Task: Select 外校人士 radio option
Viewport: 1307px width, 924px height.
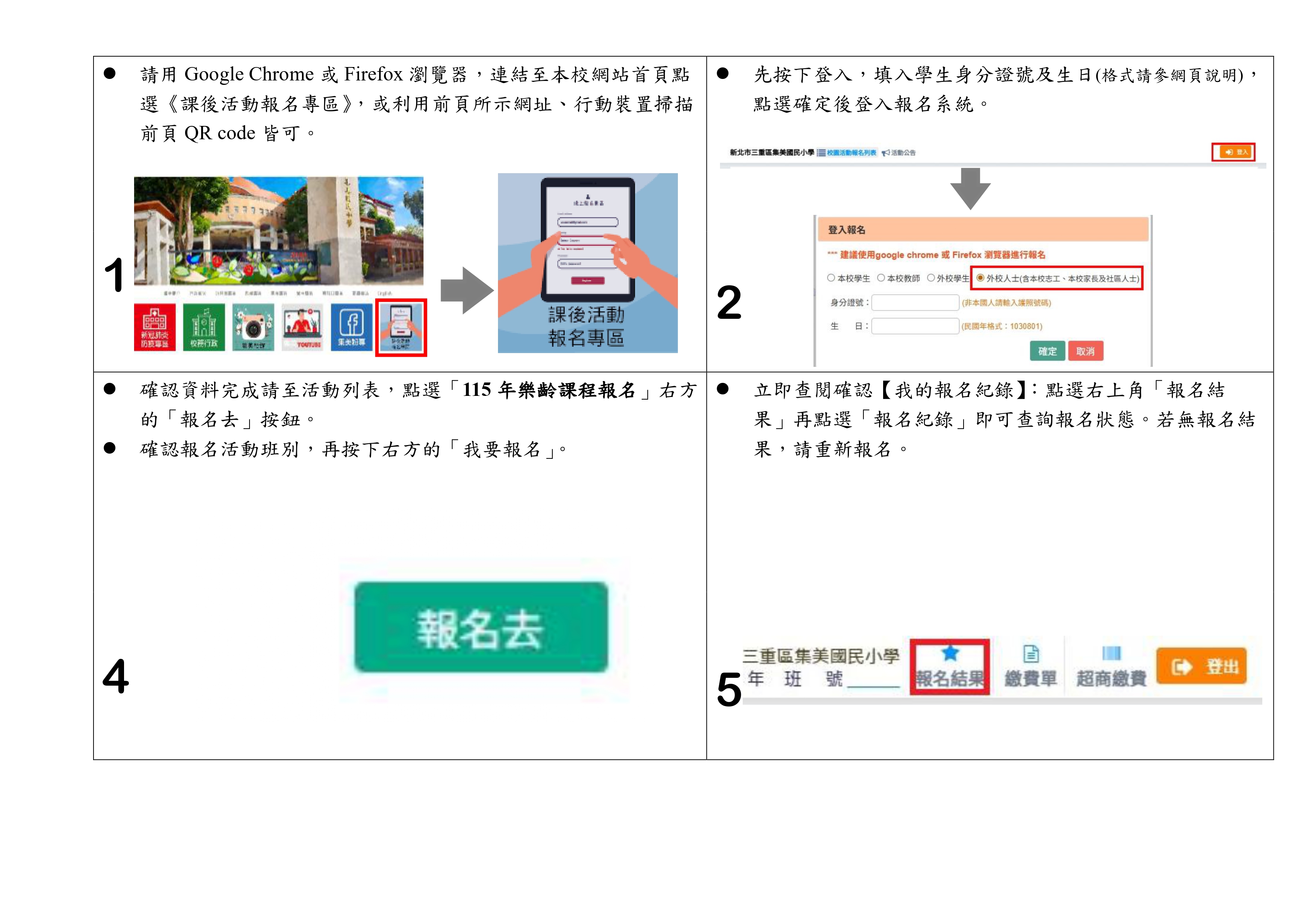Action: pyautogui.click(x=980, y=278)
